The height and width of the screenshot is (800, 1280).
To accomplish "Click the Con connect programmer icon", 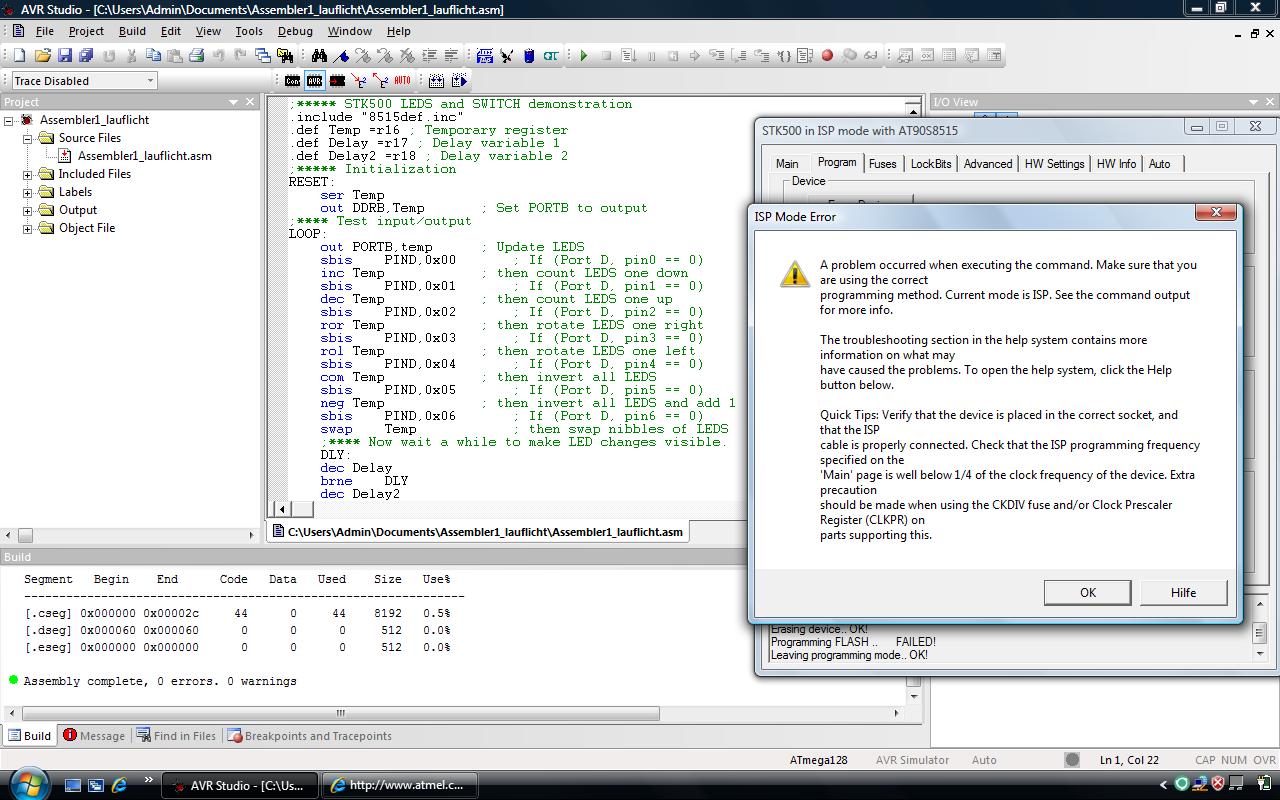I will pos(293,80).
